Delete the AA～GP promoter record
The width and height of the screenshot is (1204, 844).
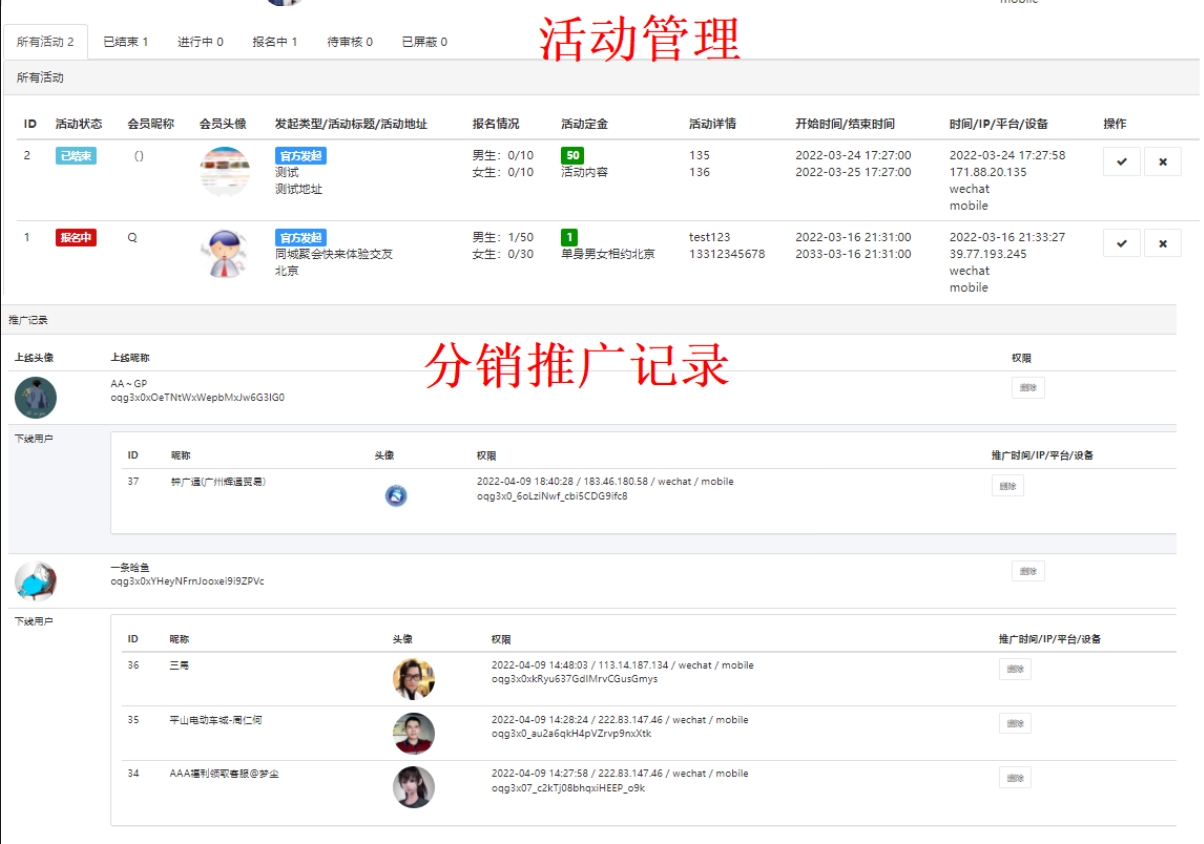coord(1028,388)
